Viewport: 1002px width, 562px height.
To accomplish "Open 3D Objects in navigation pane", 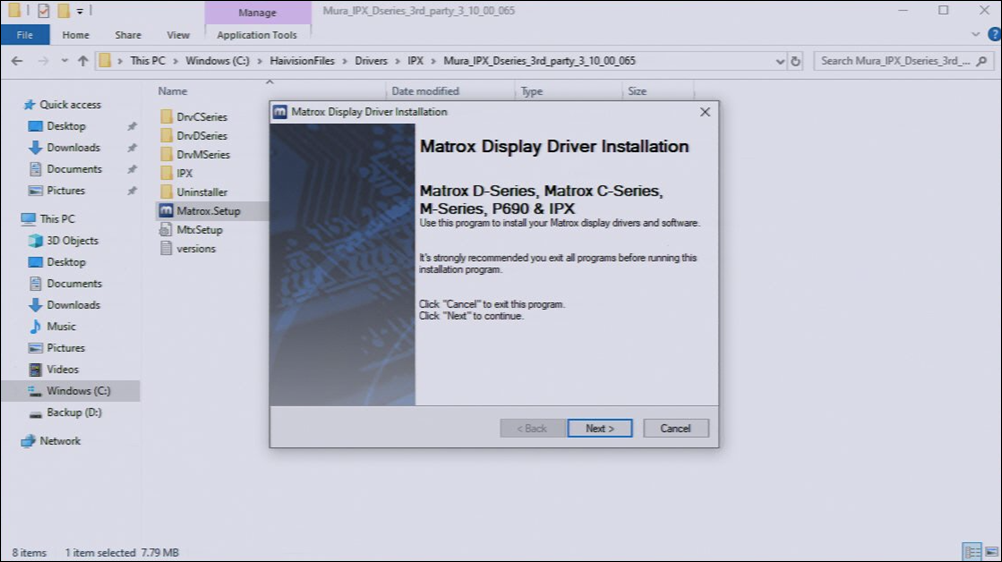I will click(72, 240).
